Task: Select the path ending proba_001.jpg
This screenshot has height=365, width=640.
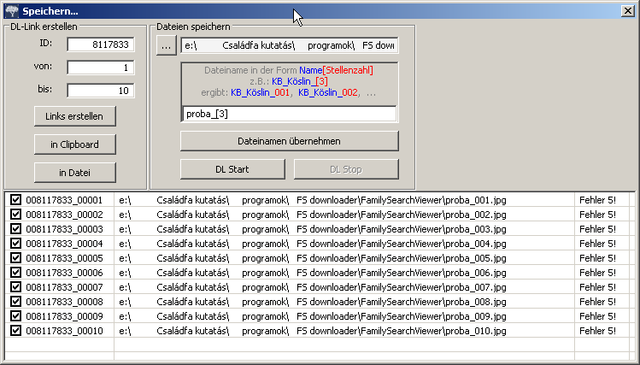Action: point(313,200)
